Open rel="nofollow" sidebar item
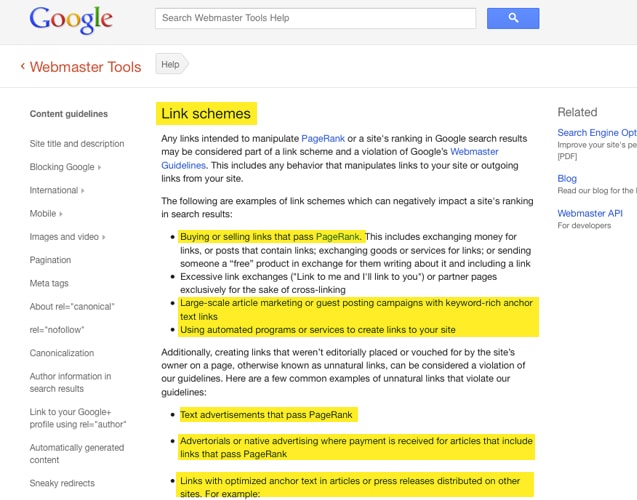The height and width of the screenshot is (500, 637). pyautogui.click(x=57, y=330)
